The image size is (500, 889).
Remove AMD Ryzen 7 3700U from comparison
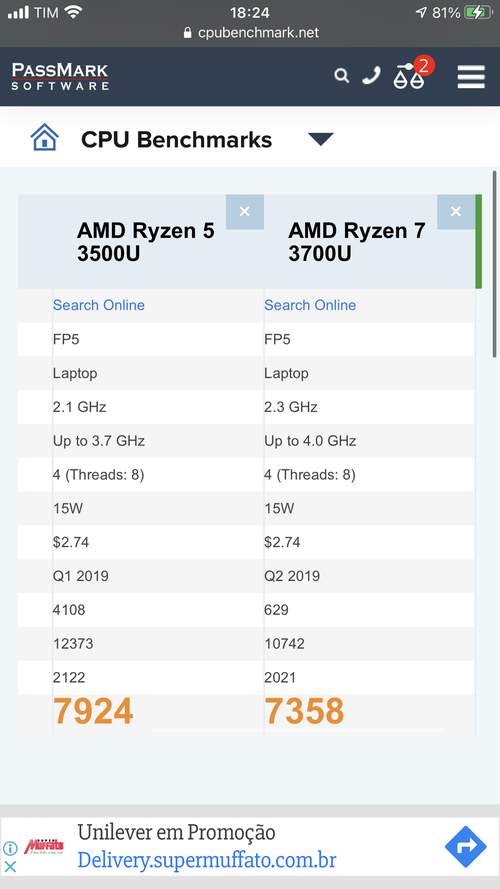tap(456, 212)
